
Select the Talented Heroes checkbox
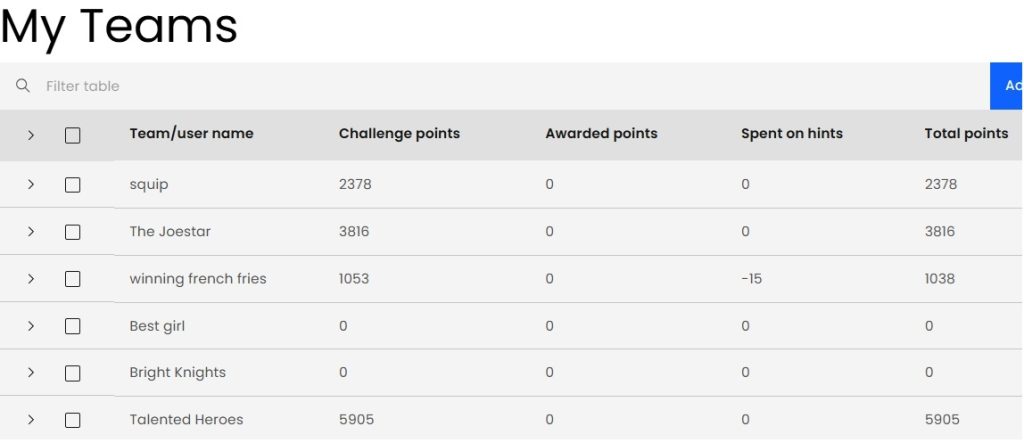(x=73, y=420)
